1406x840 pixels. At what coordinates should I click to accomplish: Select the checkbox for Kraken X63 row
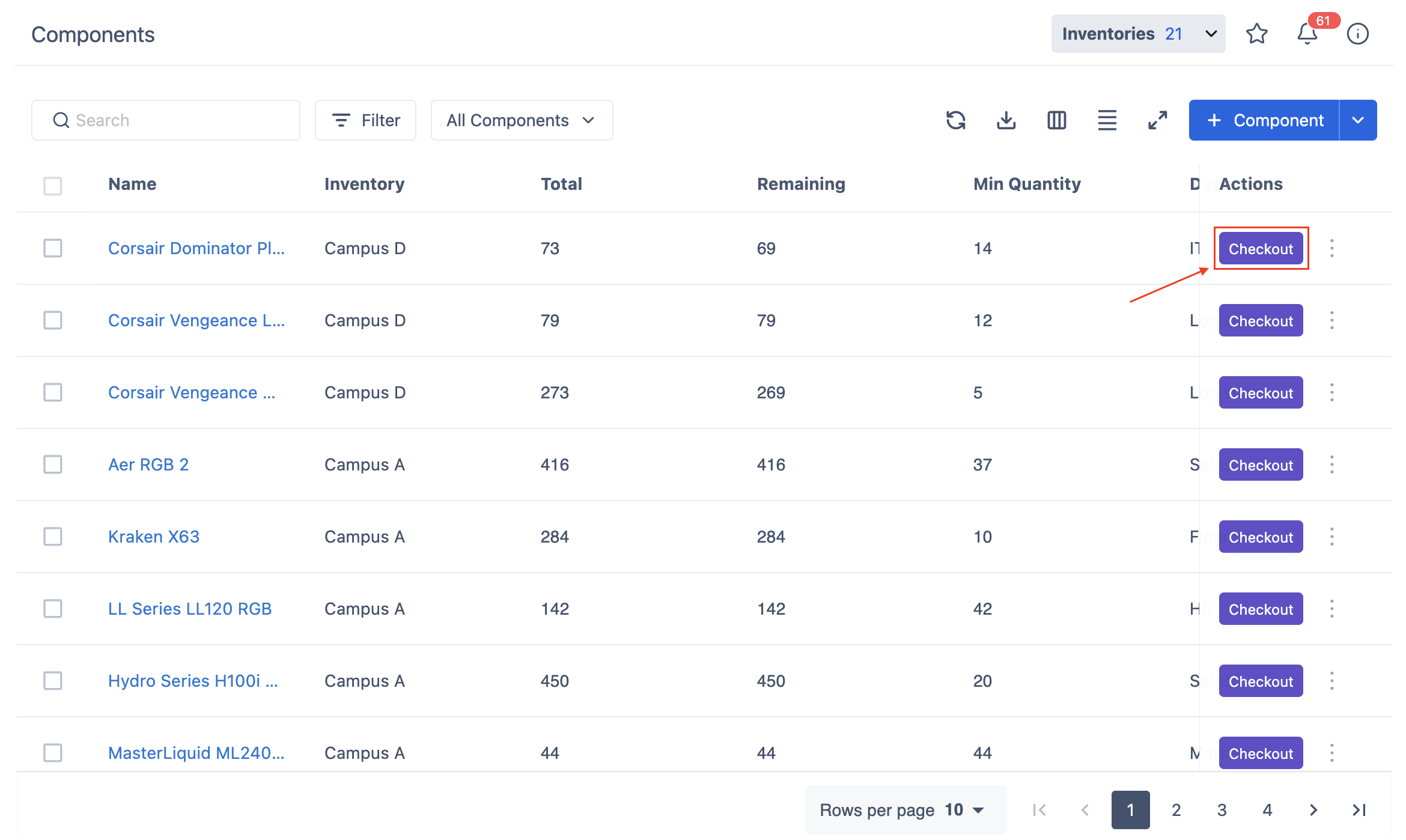[53, 537]
